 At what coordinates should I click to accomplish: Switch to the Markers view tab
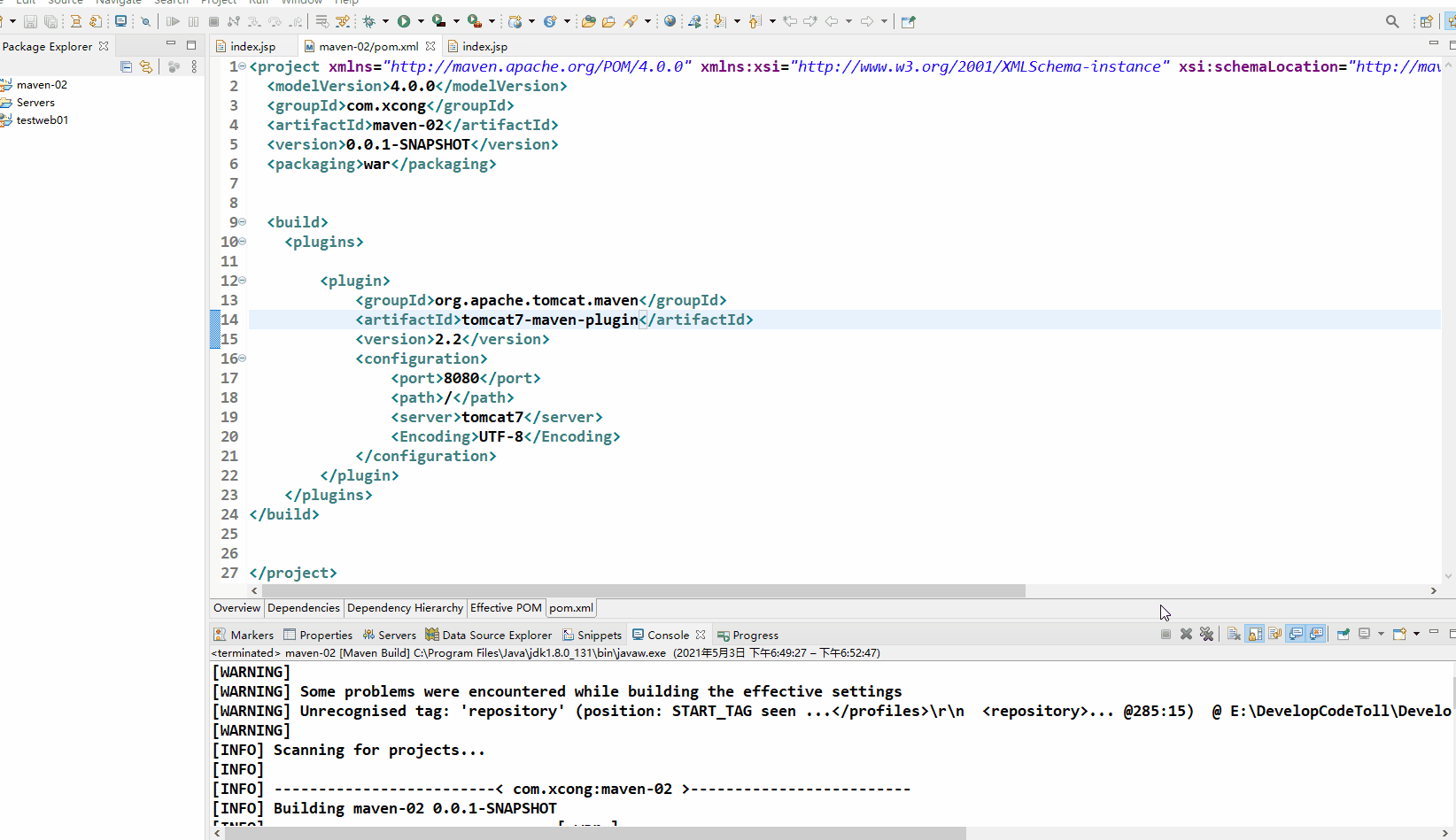244,635
